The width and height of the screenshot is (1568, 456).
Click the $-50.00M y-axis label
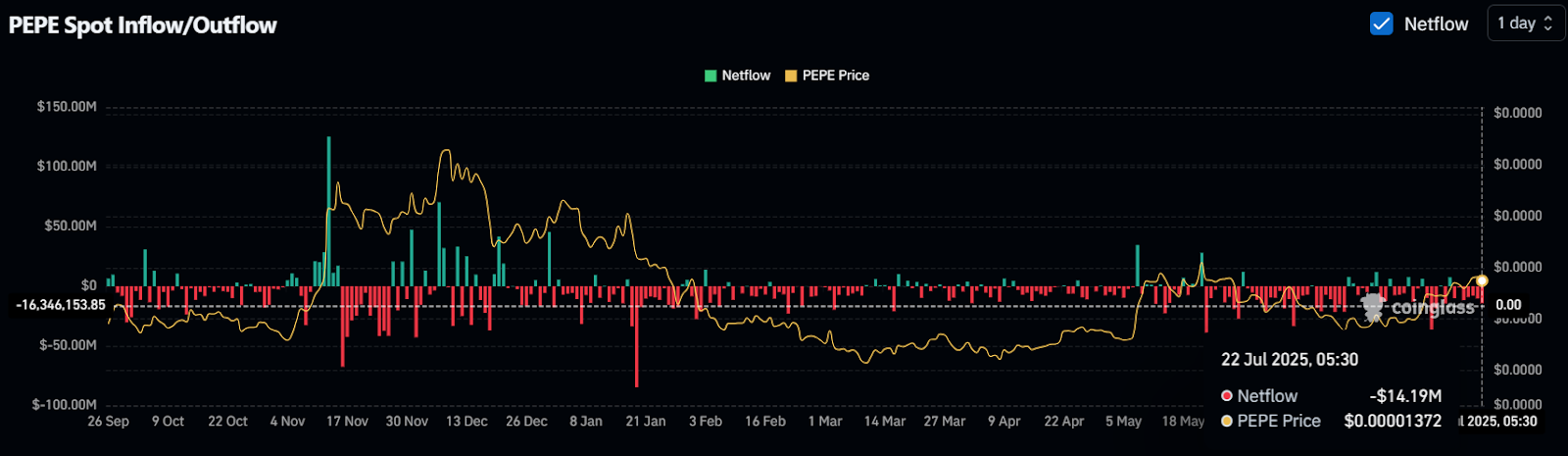pyautogui.click(x=68, y=345)
